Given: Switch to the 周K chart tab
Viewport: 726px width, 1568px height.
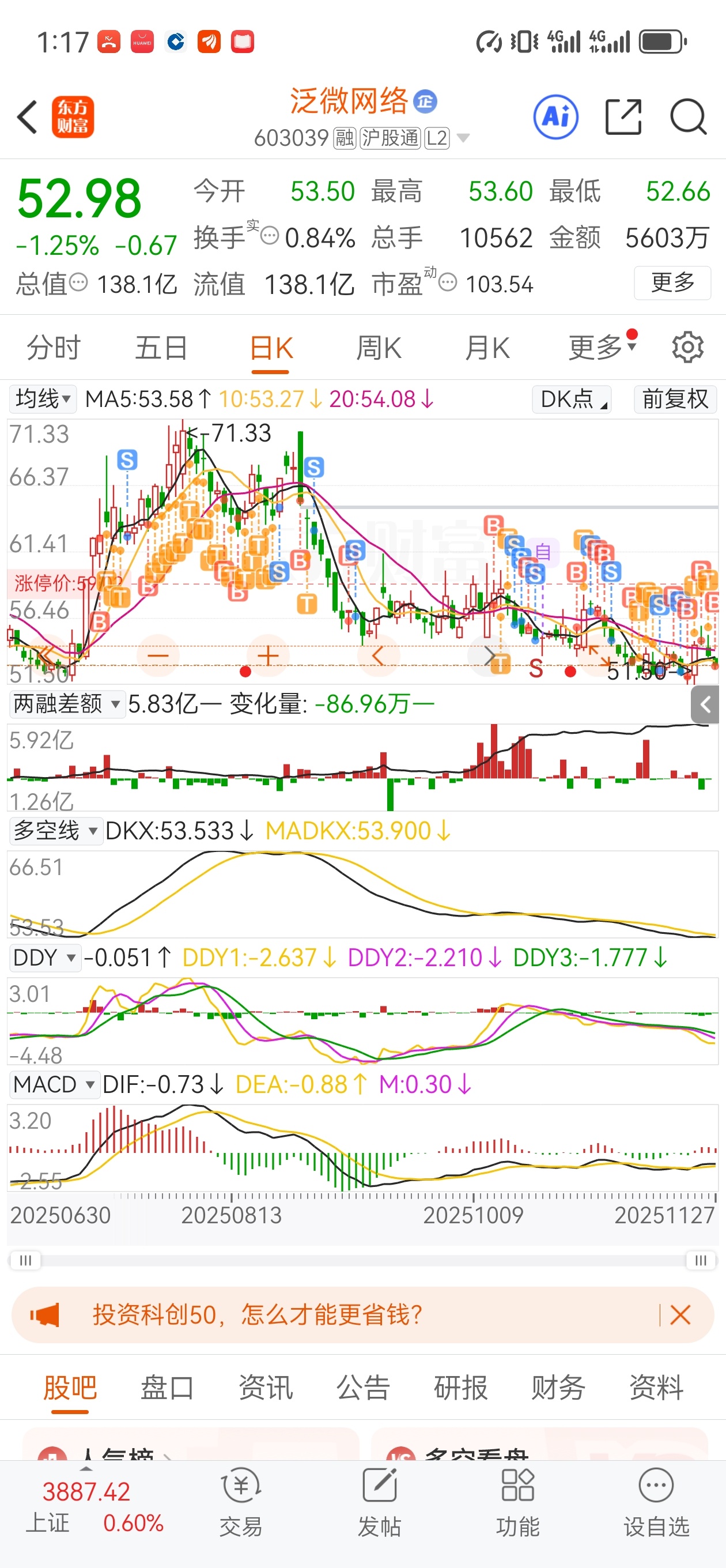Looking at the screenshot, I should [379, 349].
